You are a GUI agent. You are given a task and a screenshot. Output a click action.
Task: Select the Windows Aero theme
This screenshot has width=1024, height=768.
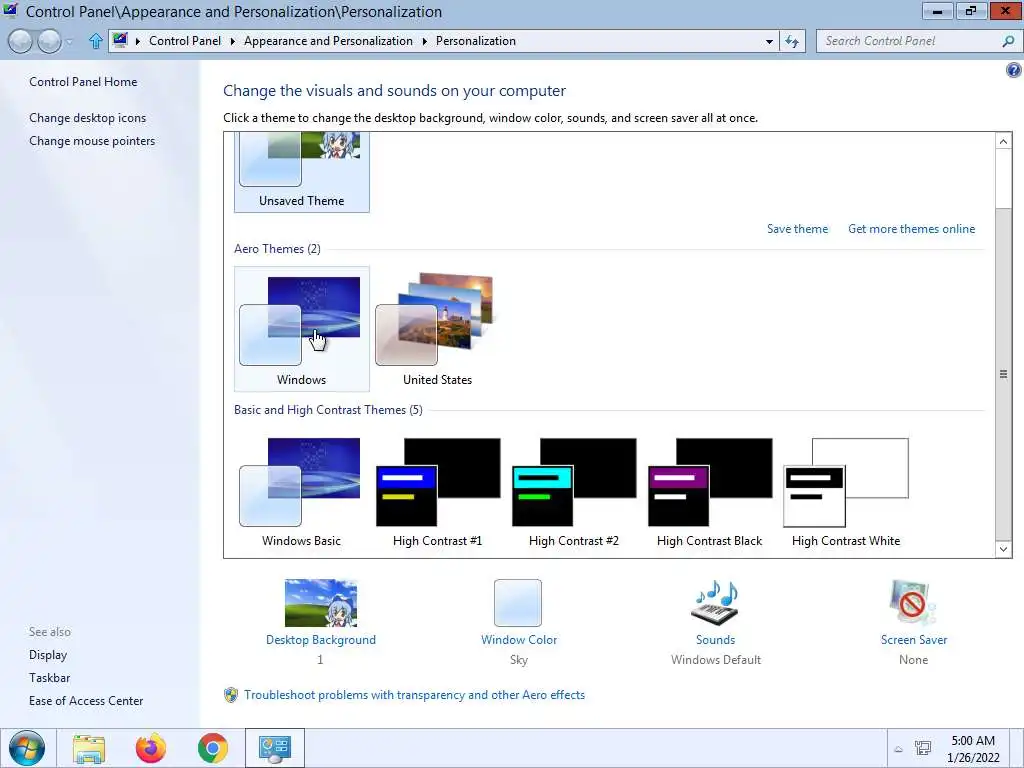click(x=301, y=328)
